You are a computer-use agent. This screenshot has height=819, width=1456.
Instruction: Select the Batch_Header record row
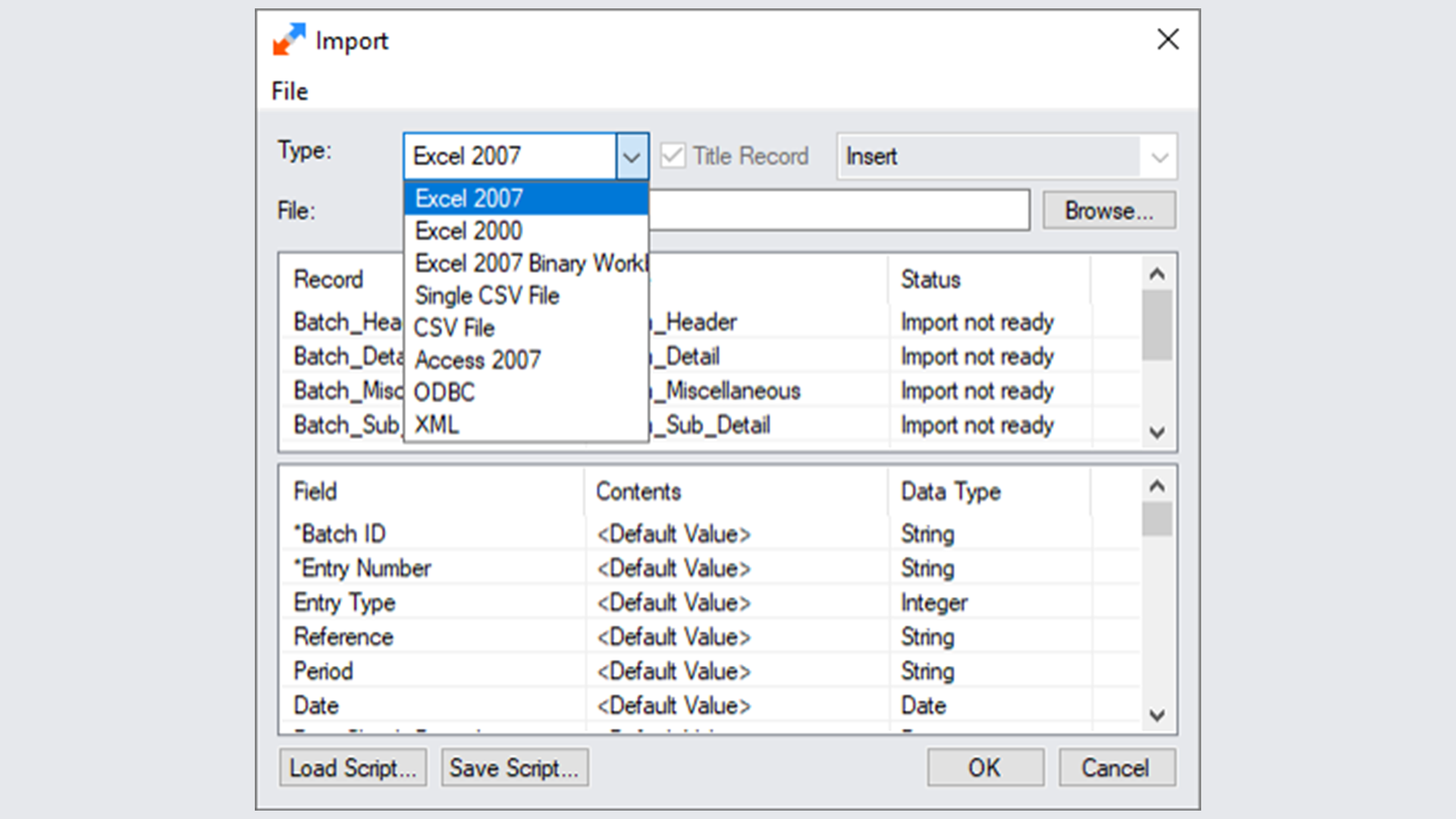pyautogui.click(x=345, y=322)
